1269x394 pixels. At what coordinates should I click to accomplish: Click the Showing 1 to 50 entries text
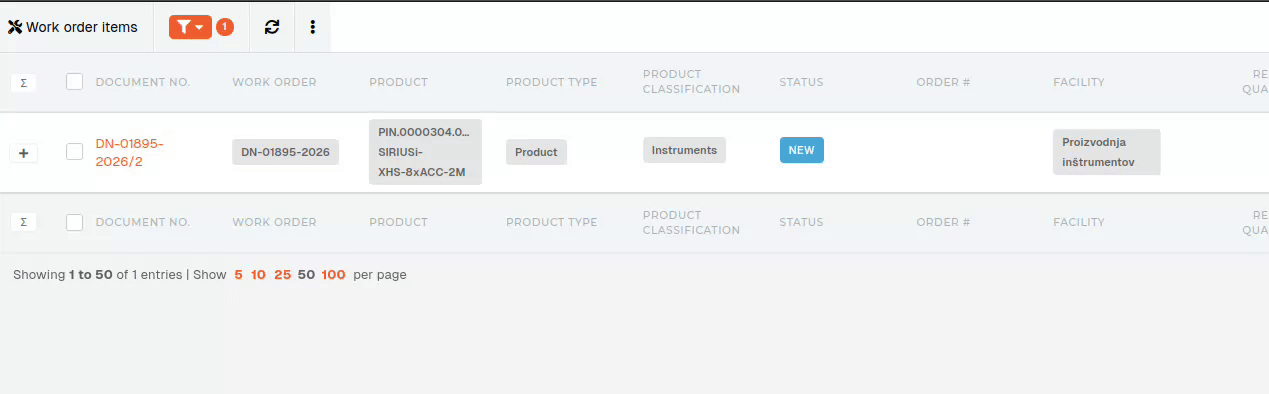pos(98,274)
